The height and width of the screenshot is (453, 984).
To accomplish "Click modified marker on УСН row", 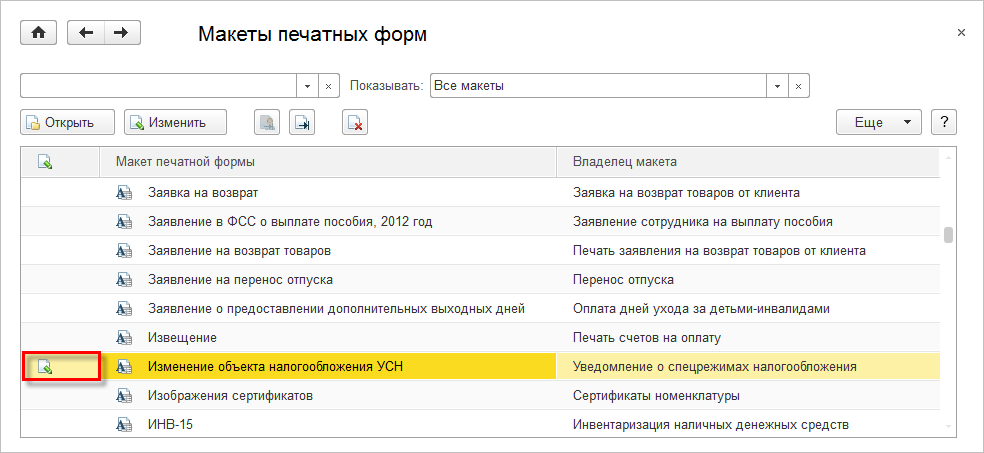I will tap(45, 367).
